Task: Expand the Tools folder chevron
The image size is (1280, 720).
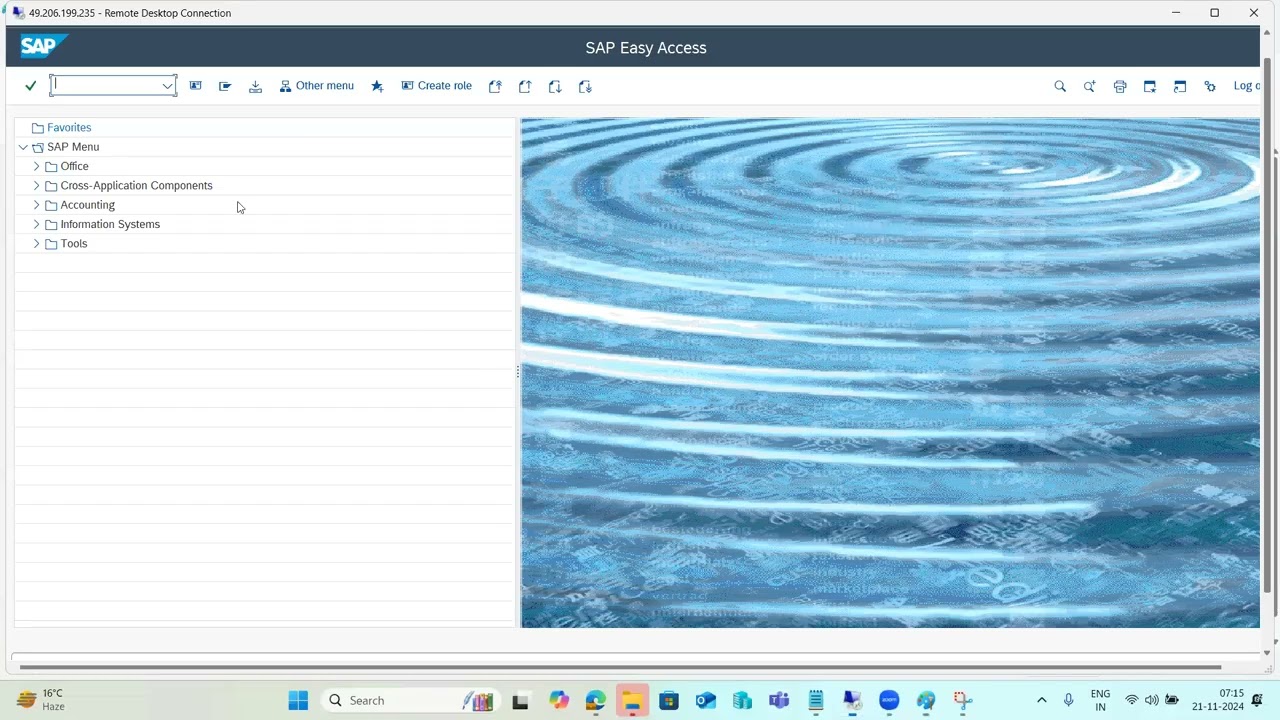Action: [37, 244]
